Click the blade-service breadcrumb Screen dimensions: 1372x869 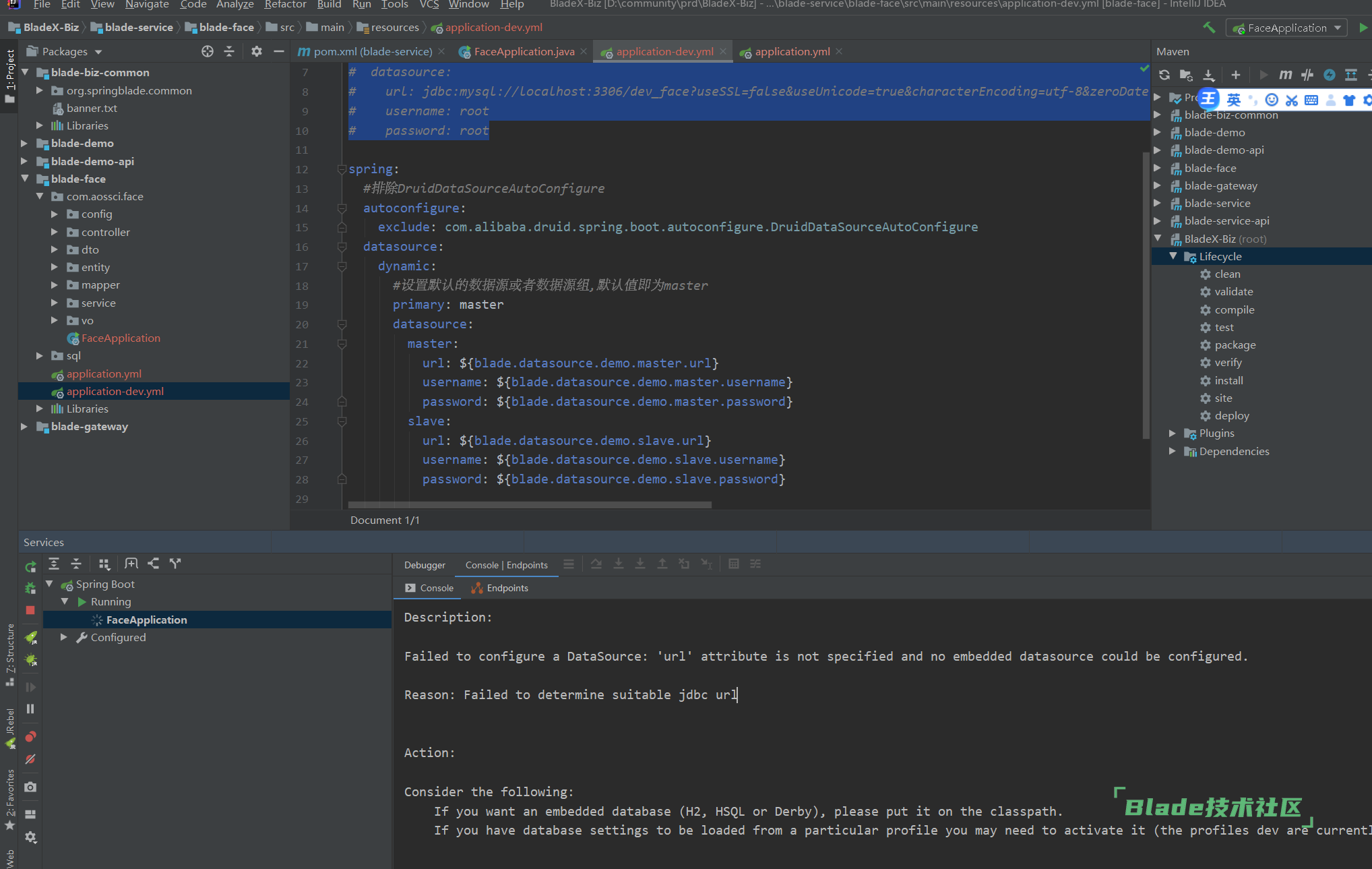pyautogui.click(x=131, y=28)
